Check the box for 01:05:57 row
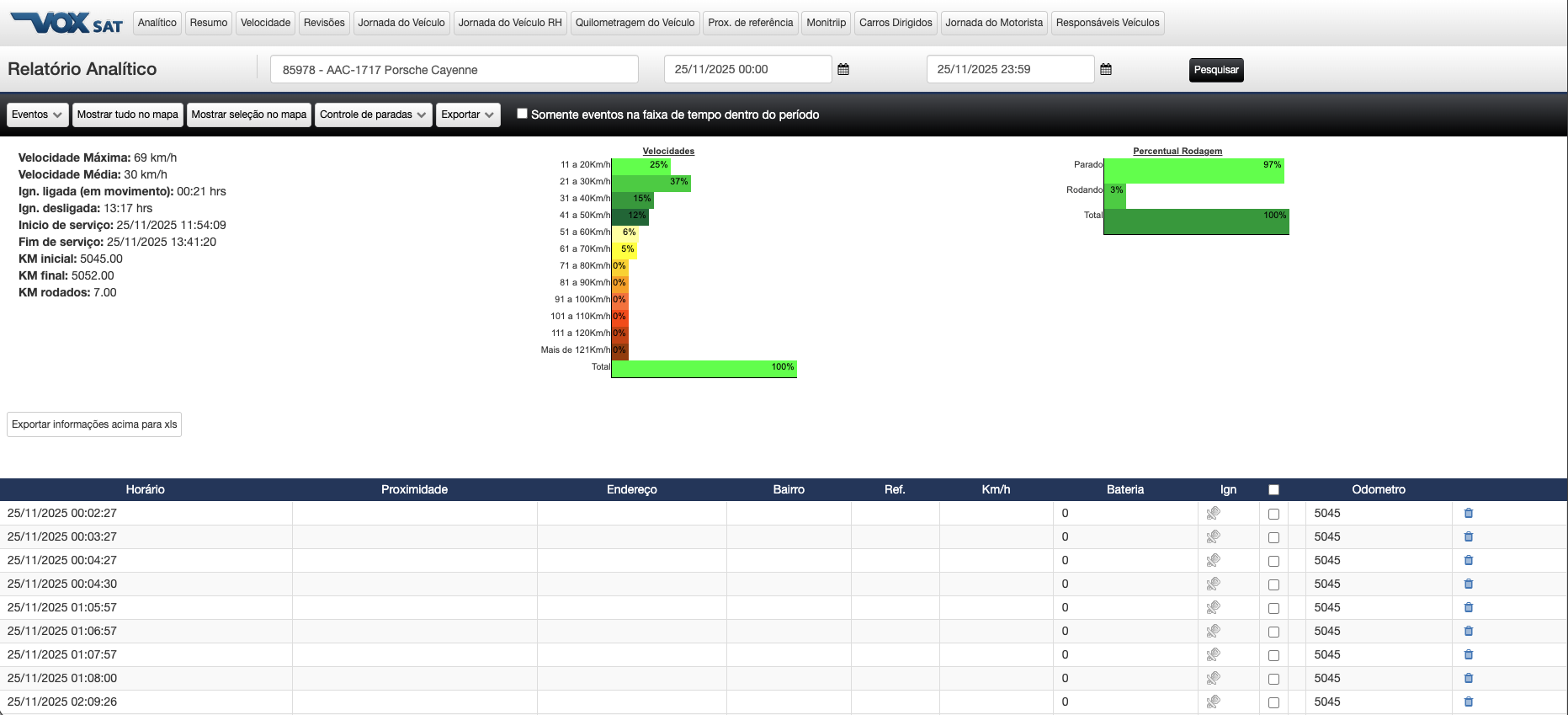The height and width of the screenshot is (715, 1568). pos(1273,608)
